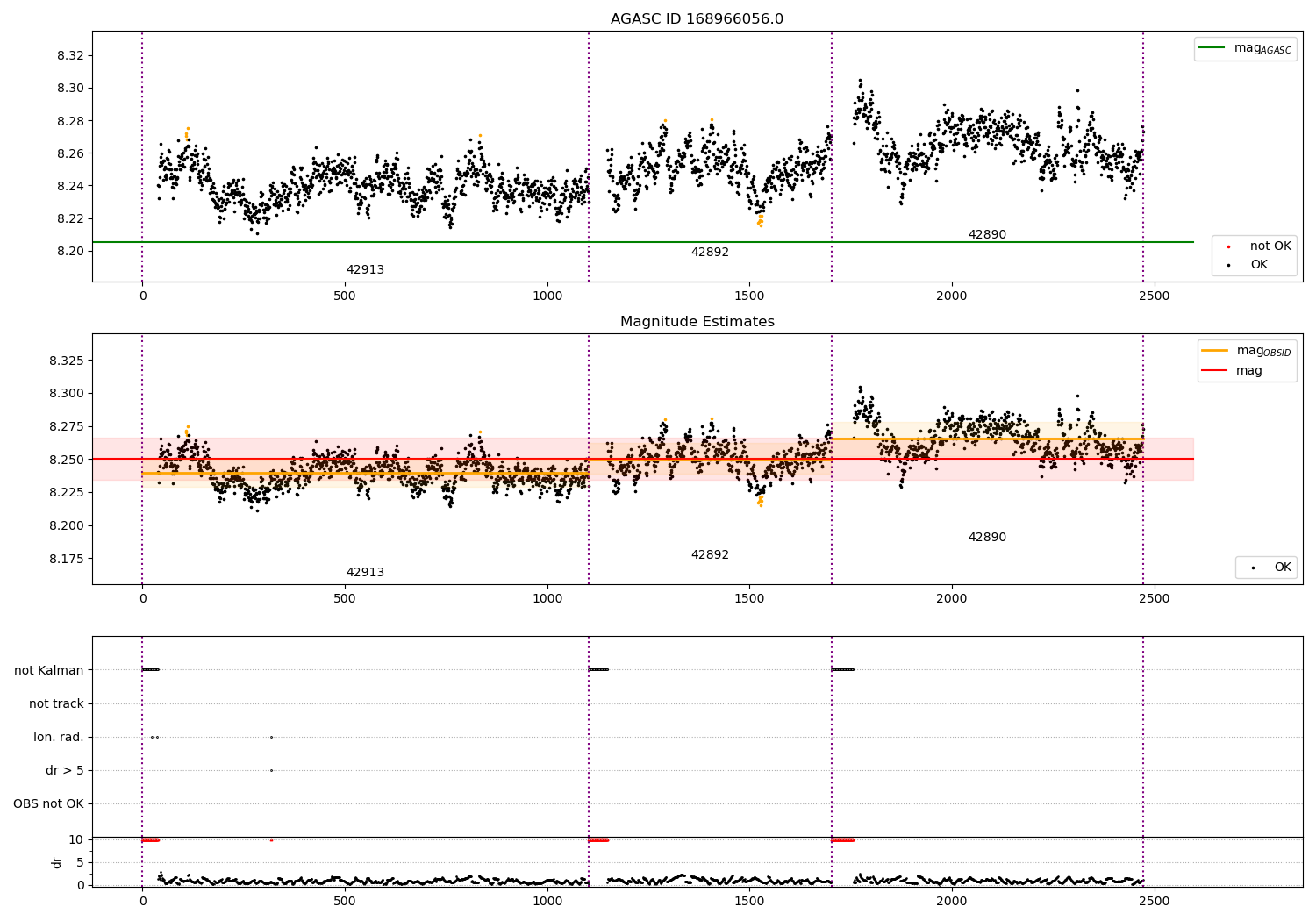Click the 42913 label in the middle plot

365,573
